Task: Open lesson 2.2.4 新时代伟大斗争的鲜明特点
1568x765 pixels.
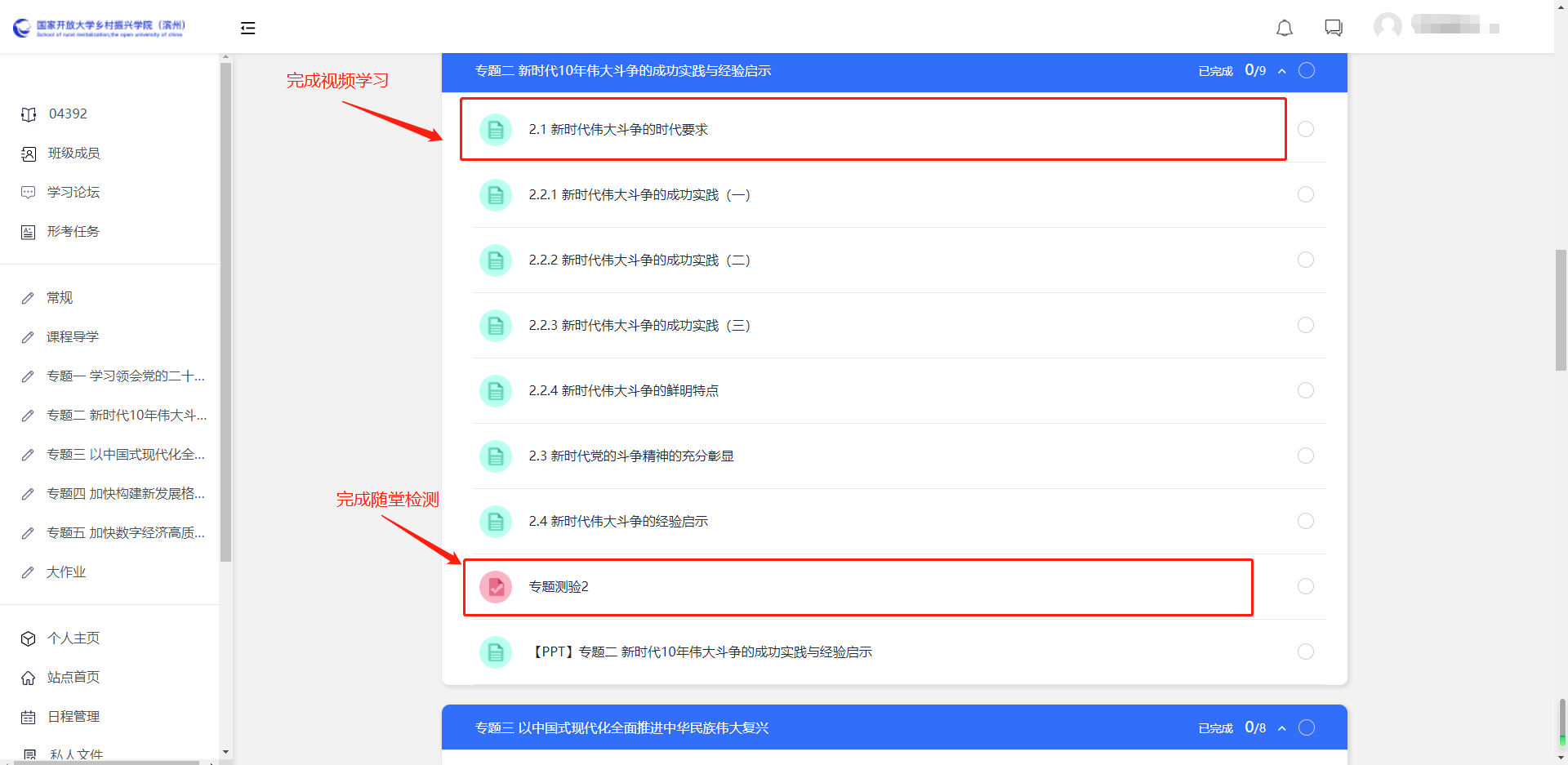Action: [x=624, y=391]
